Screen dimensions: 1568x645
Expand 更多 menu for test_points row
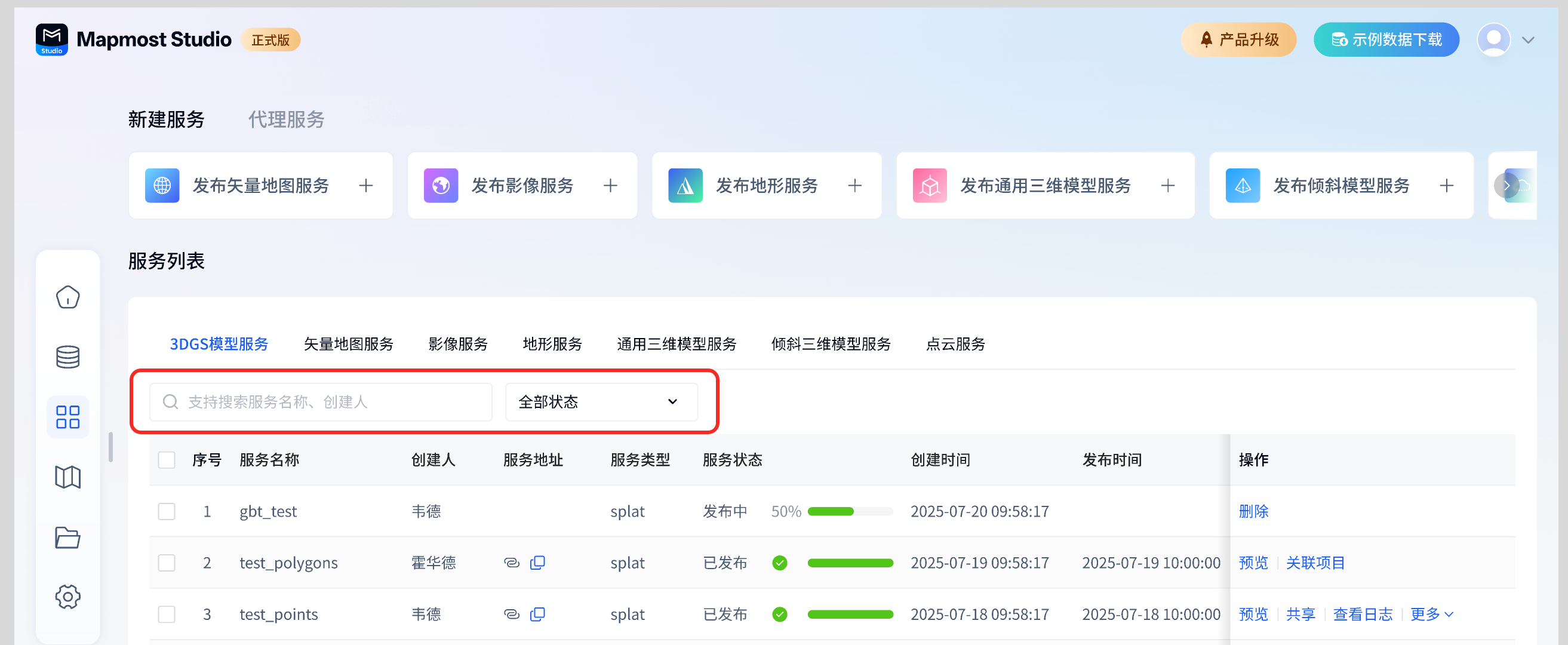click(x=1431, y=614)
